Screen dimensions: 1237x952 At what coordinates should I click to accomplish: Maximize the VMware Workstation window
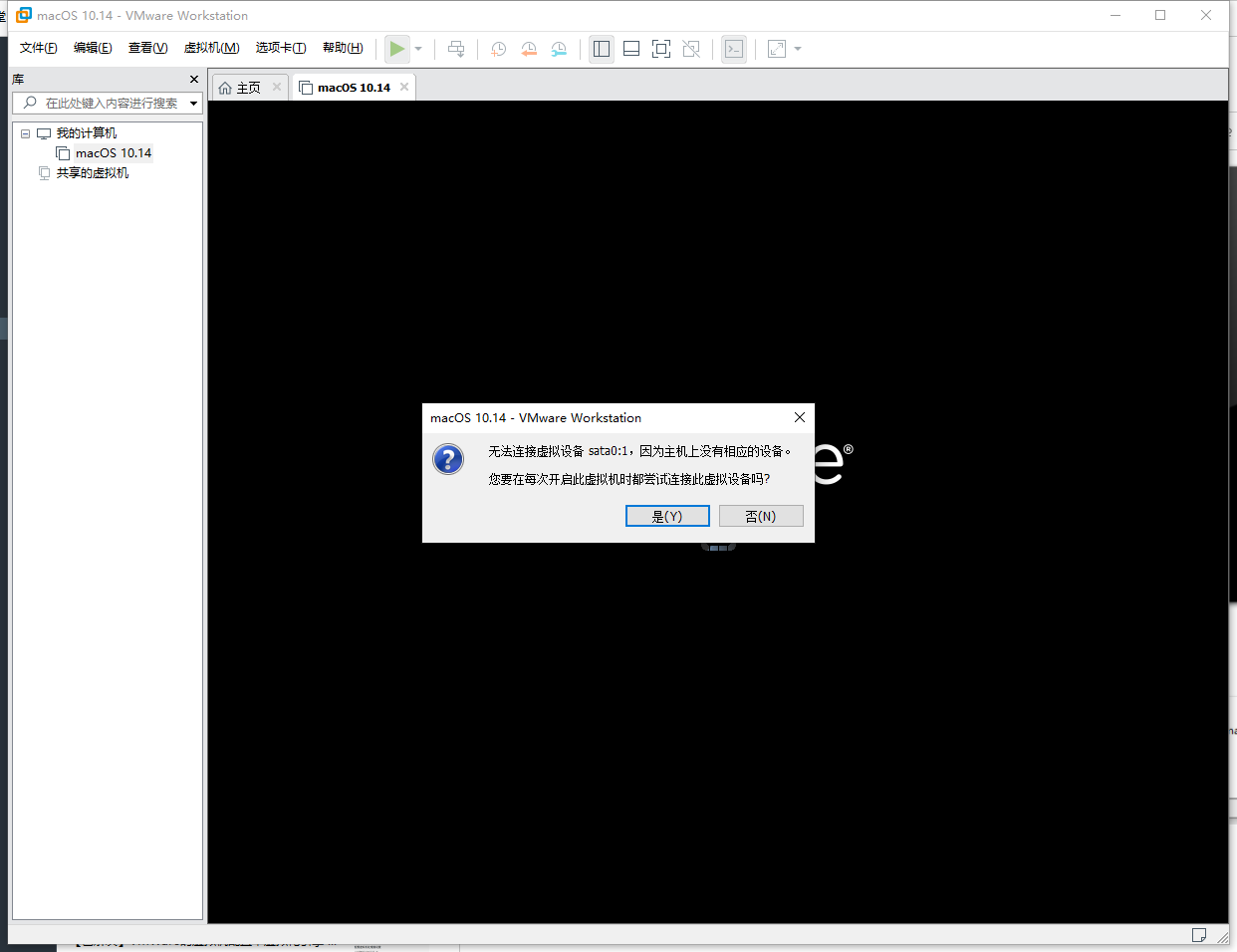coord(1160,15)
